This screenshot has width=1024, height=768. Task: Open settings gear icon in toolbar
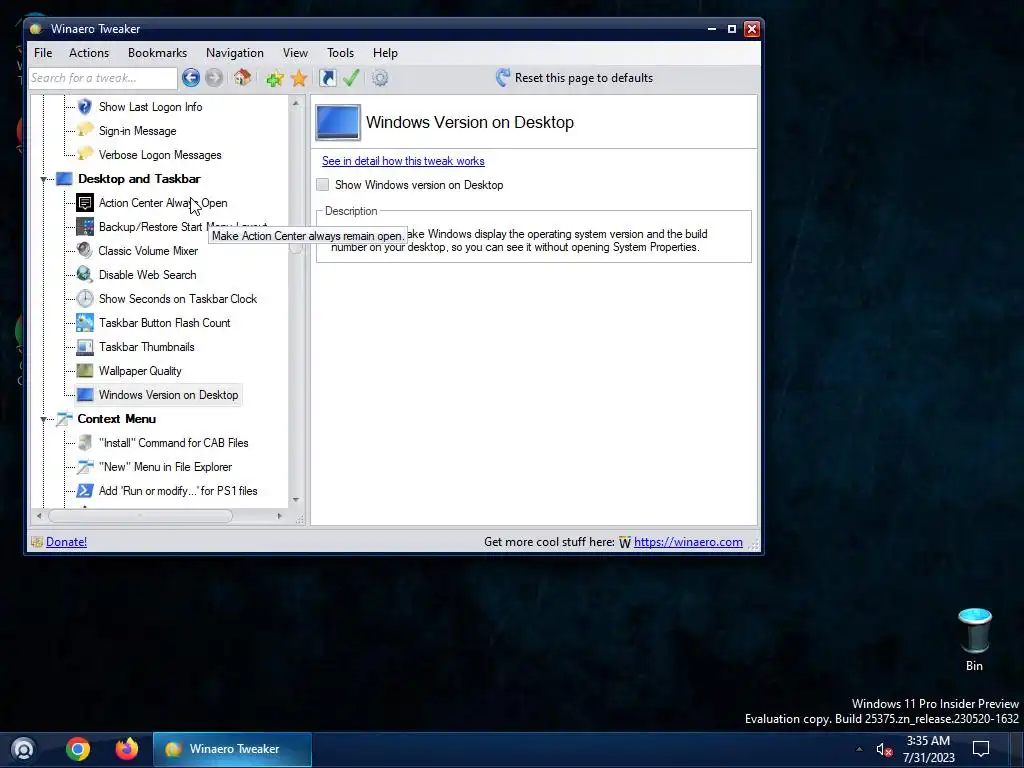coord(380,78)
